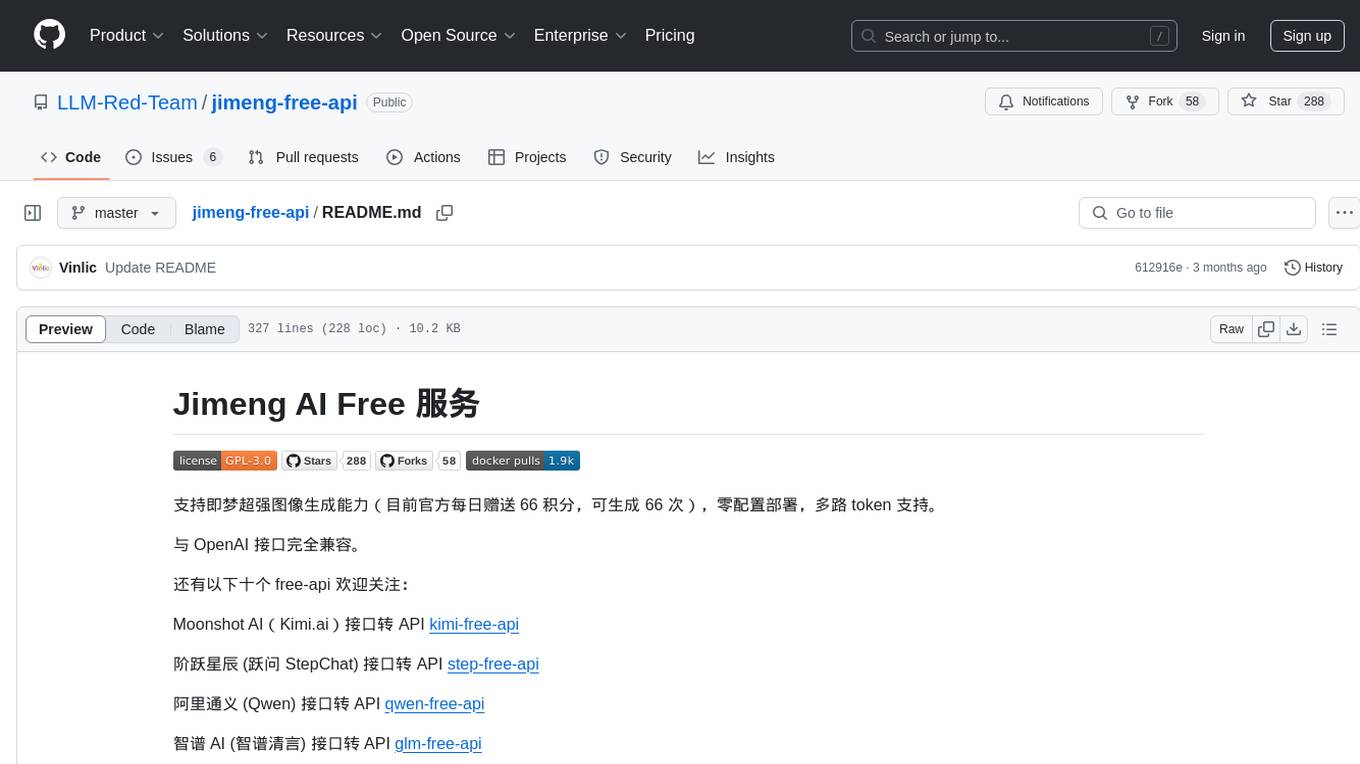Open the Update README commit message
Image resolution: width=1360 pixels, height=764 pixels.
pos(160,268)
